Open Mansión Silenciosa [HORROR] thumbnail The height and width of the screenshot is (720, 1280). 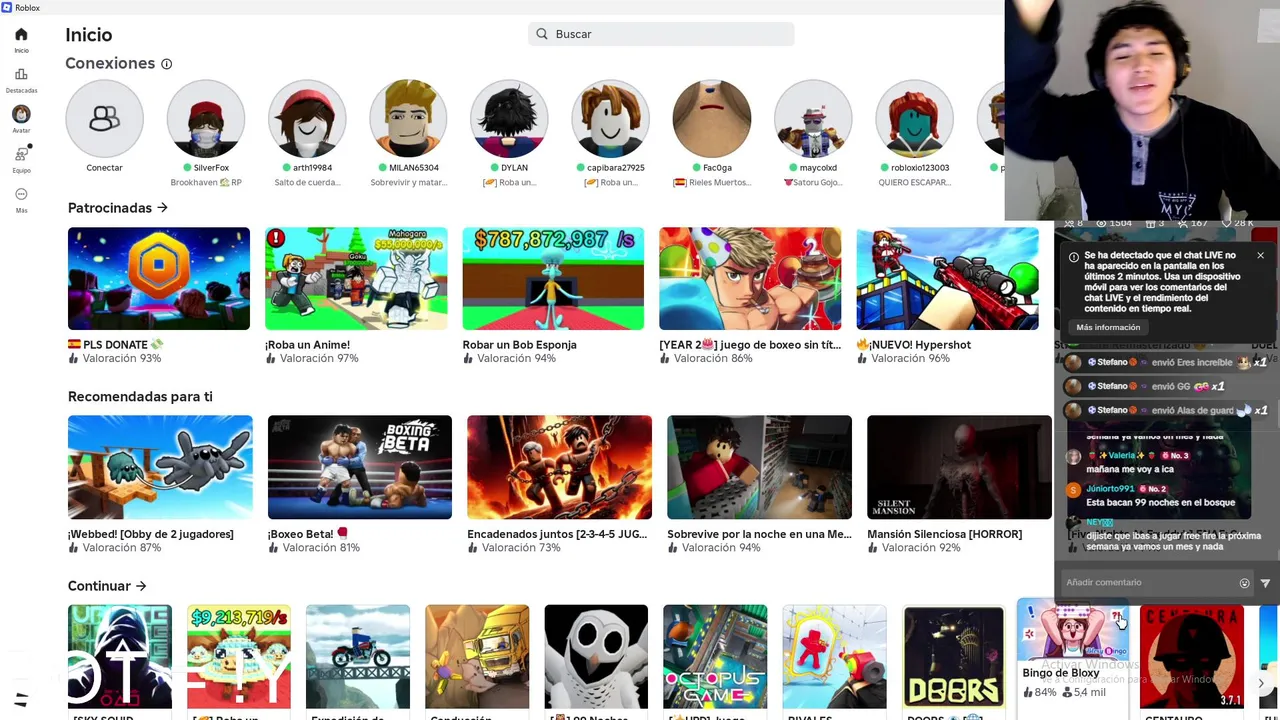tap(959, 468)
